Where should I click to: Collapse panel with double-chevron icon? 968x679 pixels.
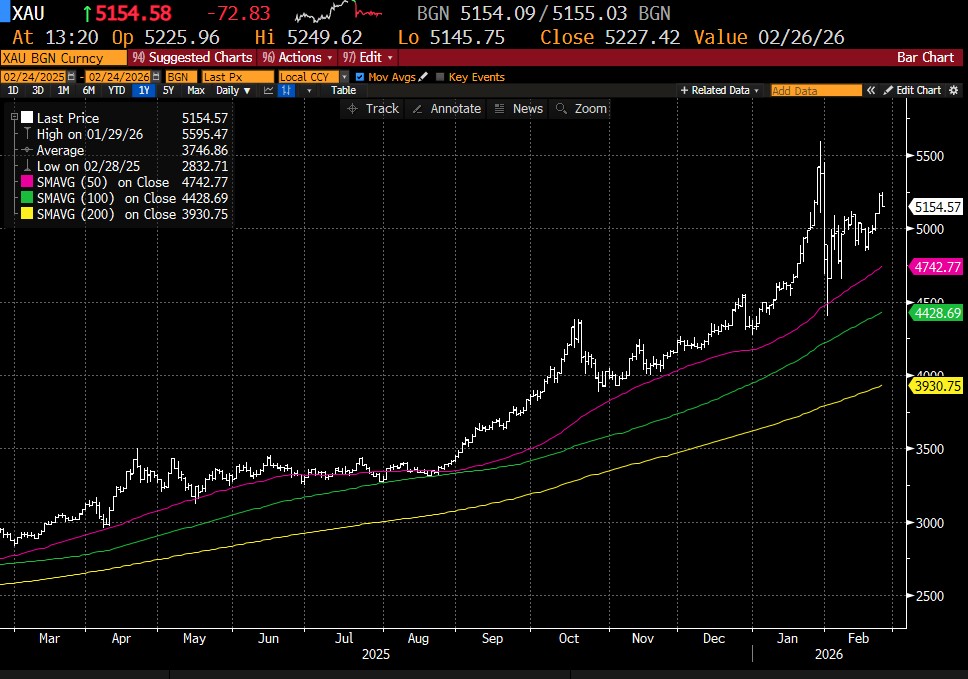[x=872, y=90]
